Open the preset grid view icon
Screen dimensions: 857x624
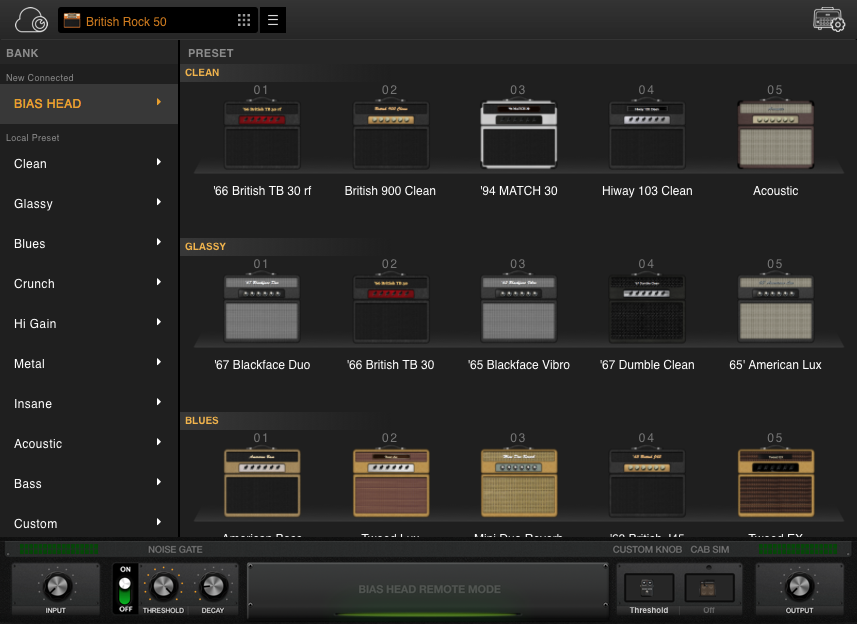243,19
